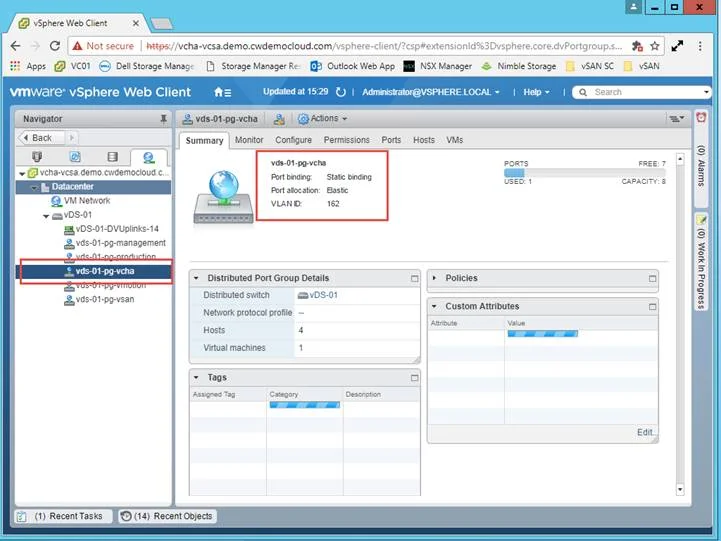Switch to the Summary tab
721x541 pixels.
(x=204, y=141)
